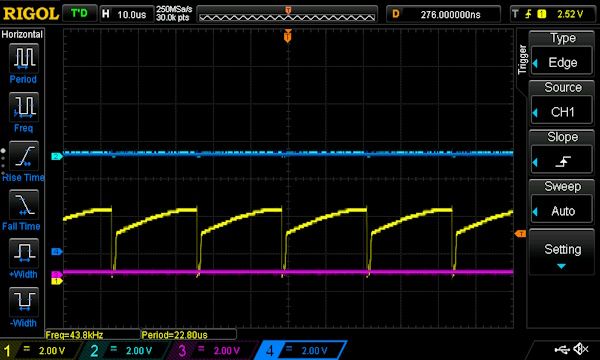Click the USB connection status icon
Viewport: 600px width, 360px height.
click(562, 349)
